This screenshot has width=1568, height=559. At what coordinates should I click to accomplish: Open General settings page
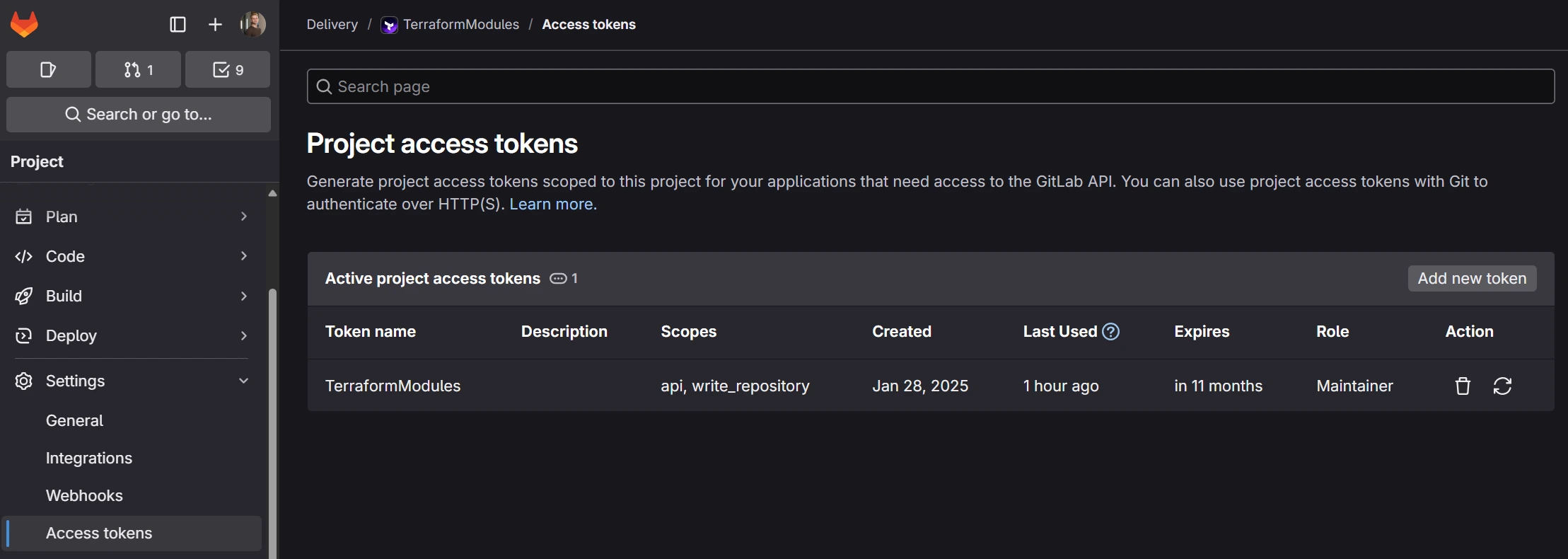[x=74, y=420]
